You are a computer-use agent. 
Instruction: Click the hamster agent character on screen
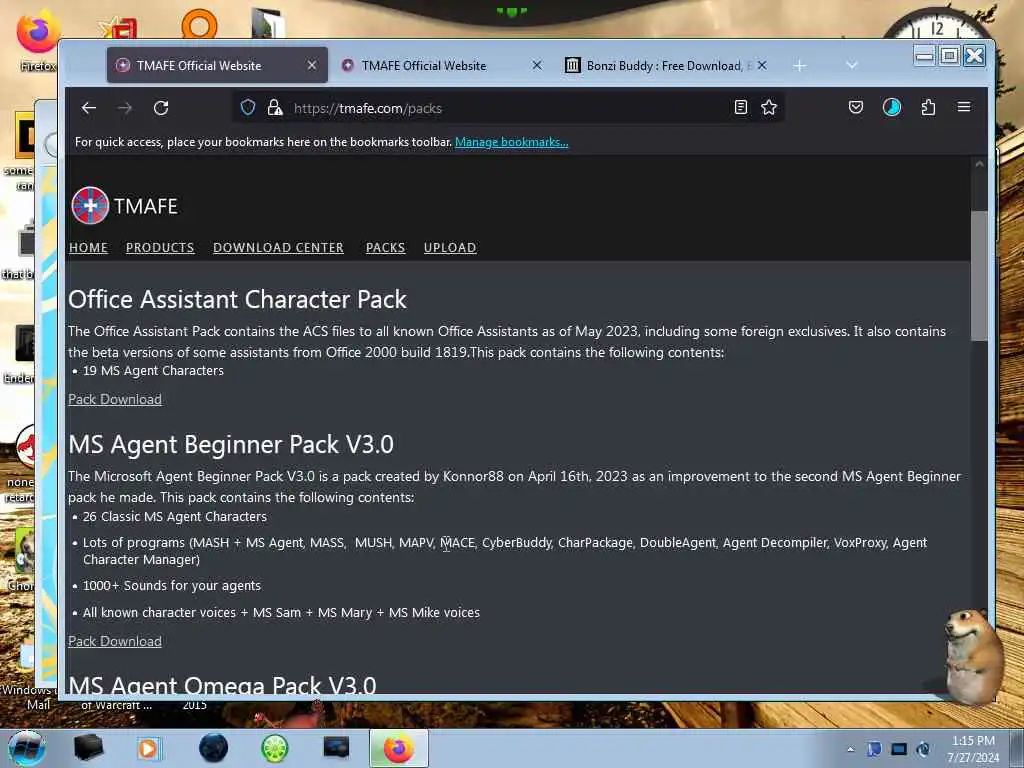click(x=973, y=656)
